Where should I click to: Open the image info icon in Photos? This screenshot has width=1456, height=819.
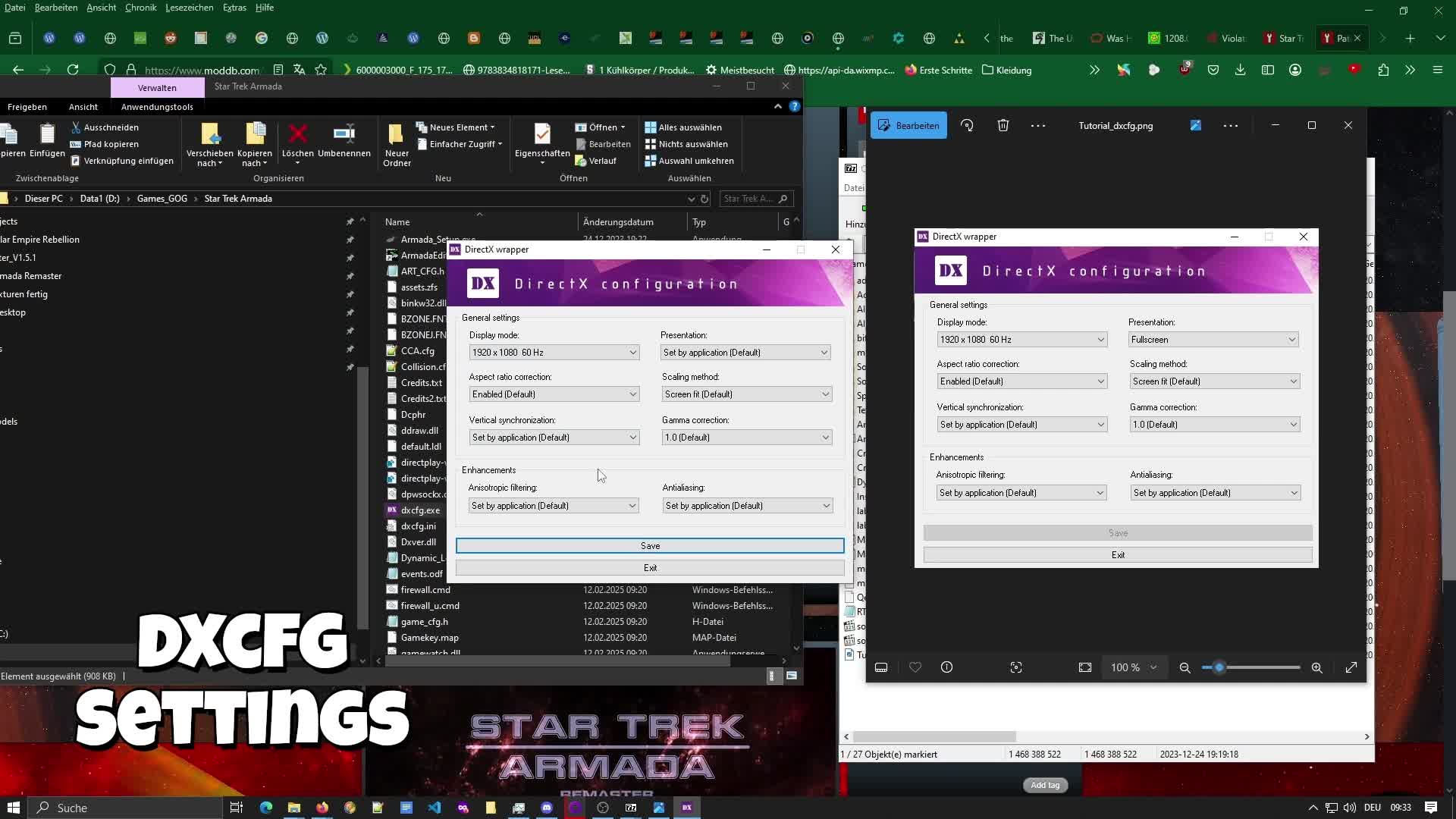tap(946, 667)
